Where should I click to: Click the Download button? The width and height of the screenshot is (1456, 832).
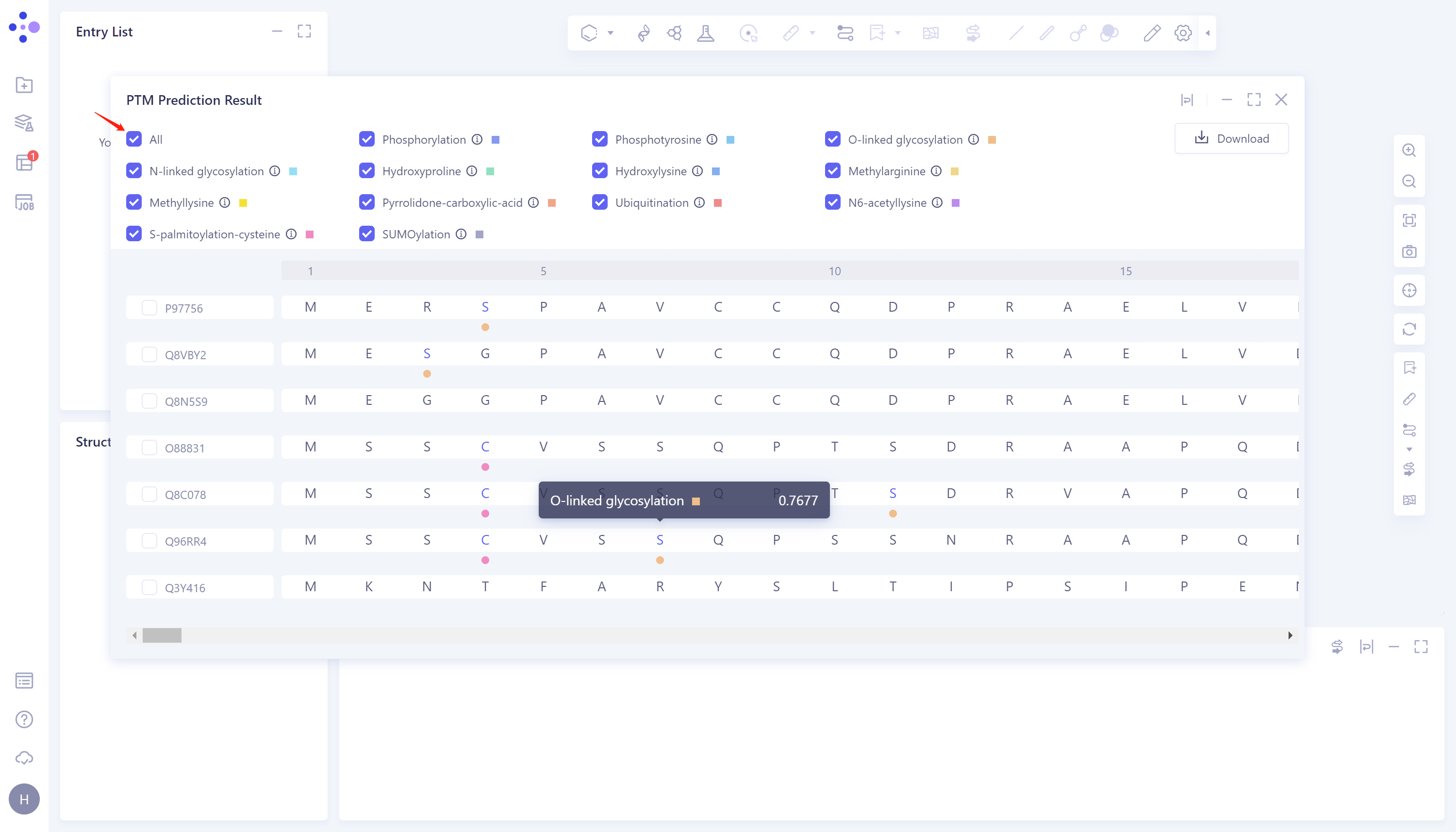[x=1231, y=138]
